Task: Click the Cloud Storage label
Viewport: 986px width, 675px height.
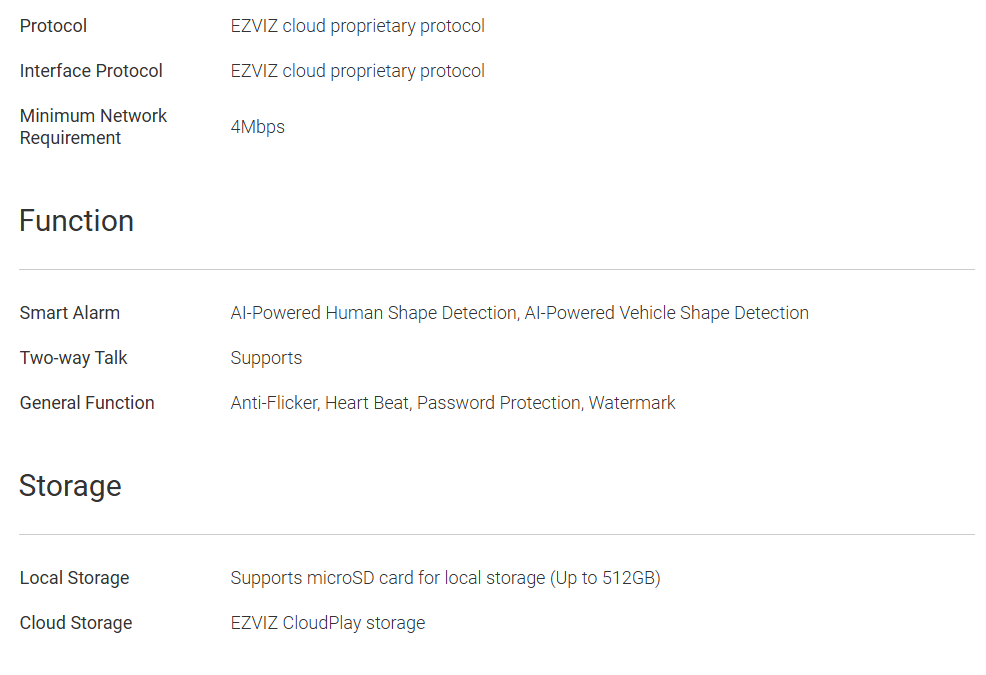Action: [76, 623]
